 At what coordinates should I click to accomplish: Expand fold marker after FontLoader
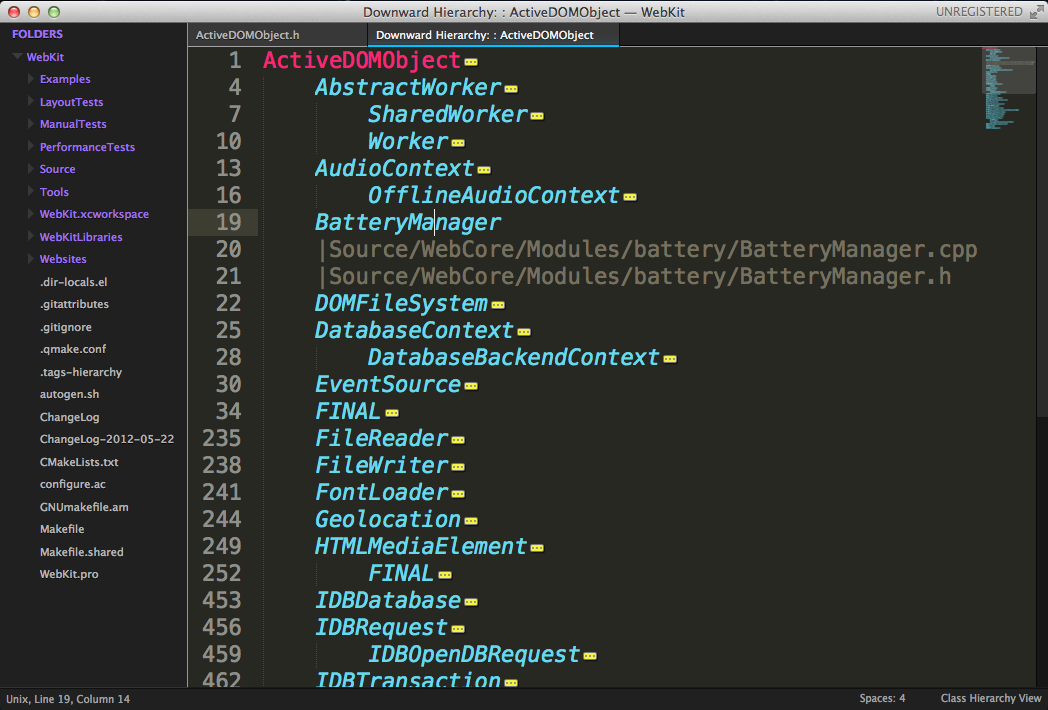pos(458,494)
